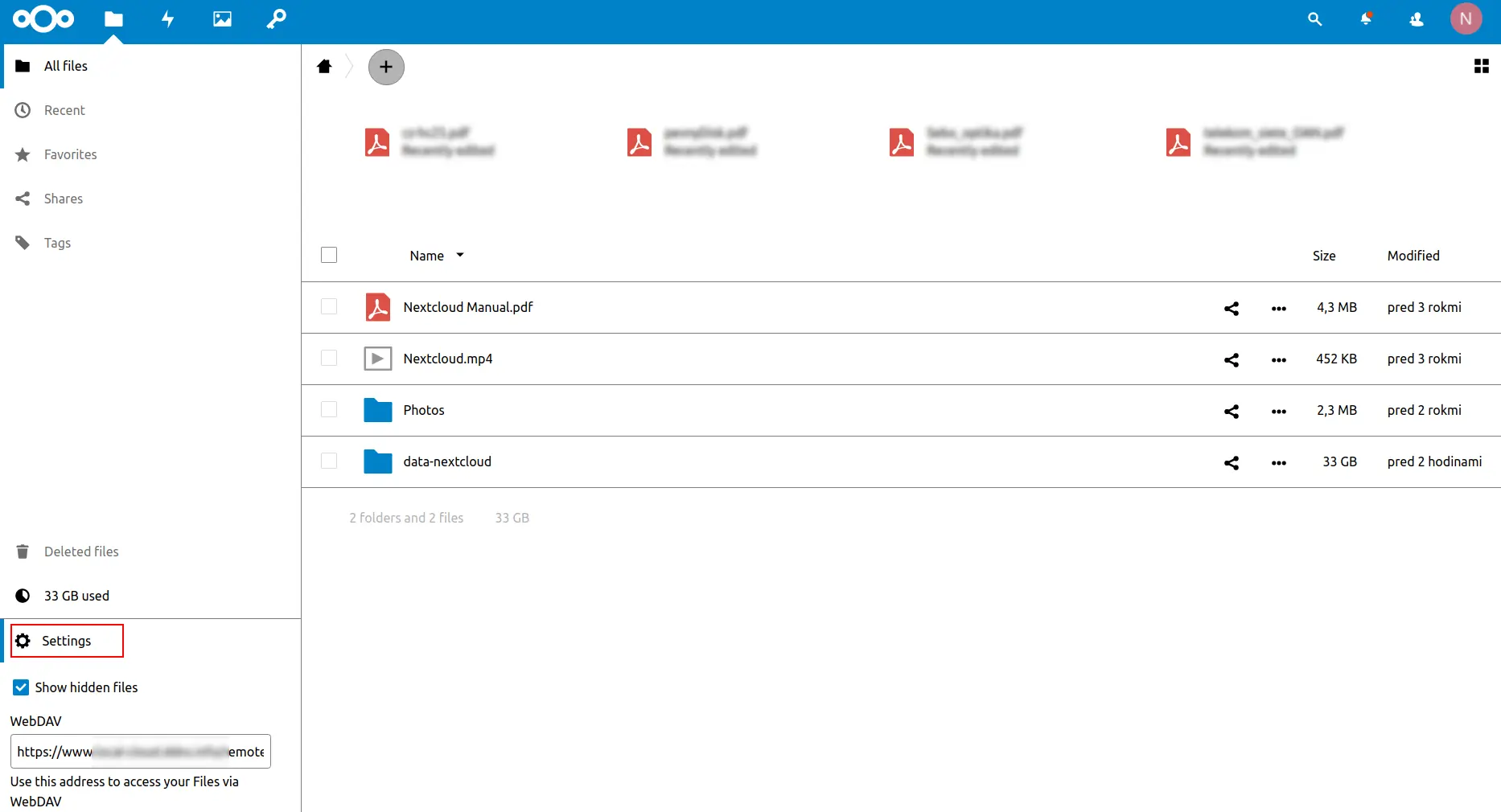
Task: Uncheck Show hidden files
Action: [21, 687]
